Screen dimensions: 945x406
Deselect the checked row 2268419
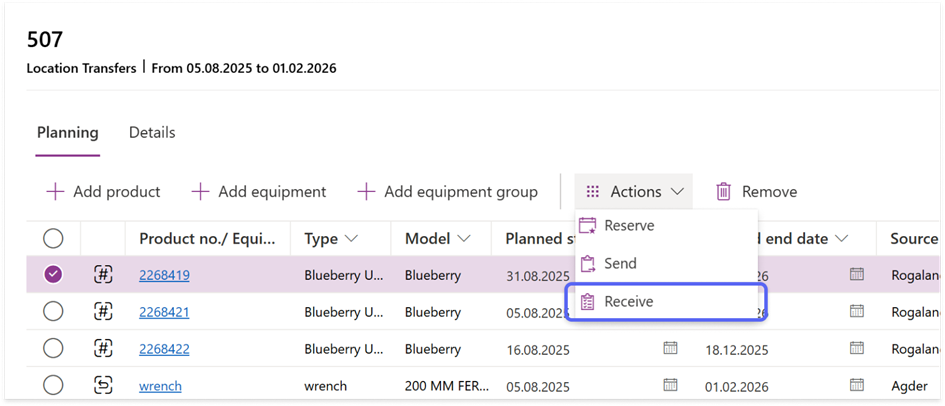coord(53,274)
